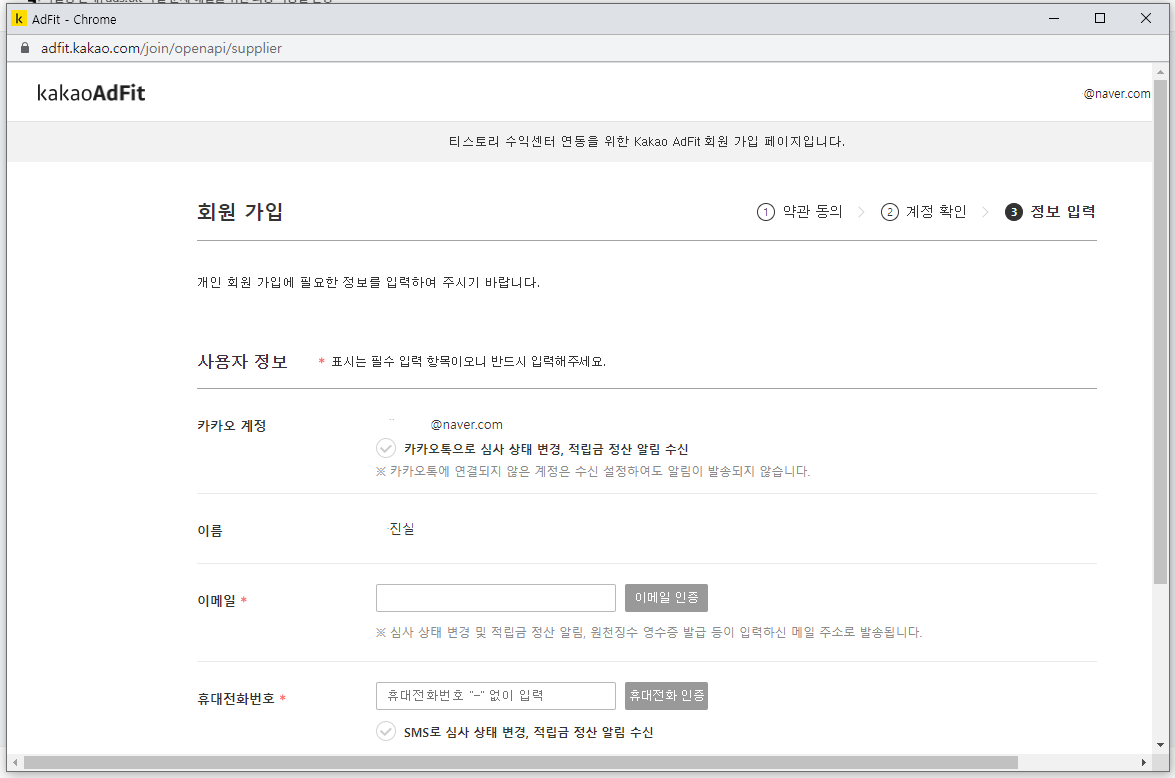
Task: Click the 개인 회원 가입 instruction text
Action: [x=369, y=283]
